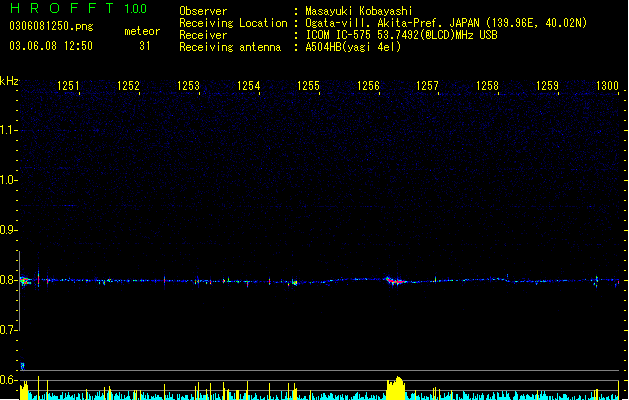Click the 0.9 kHz axis label
Viewport: 629px width, 400px height.
click(8, 230)
